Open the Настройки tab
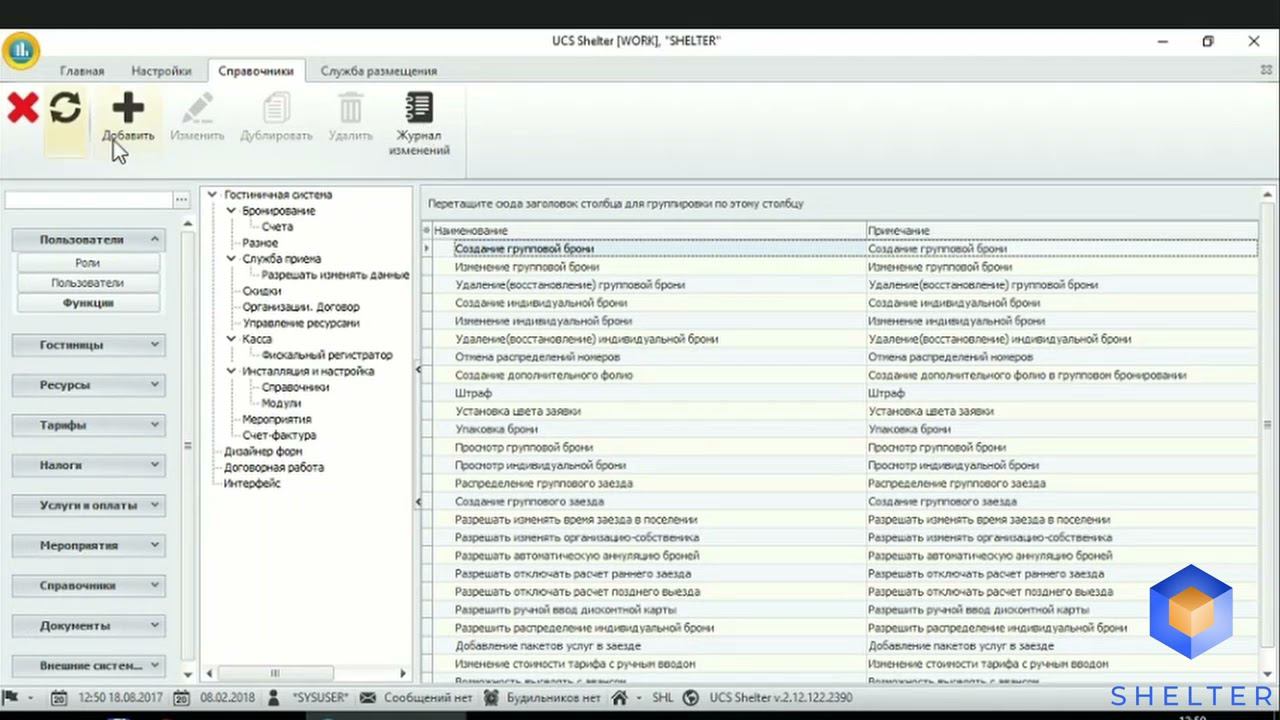This screenshot has width=1280, height=720. [161, 71]
